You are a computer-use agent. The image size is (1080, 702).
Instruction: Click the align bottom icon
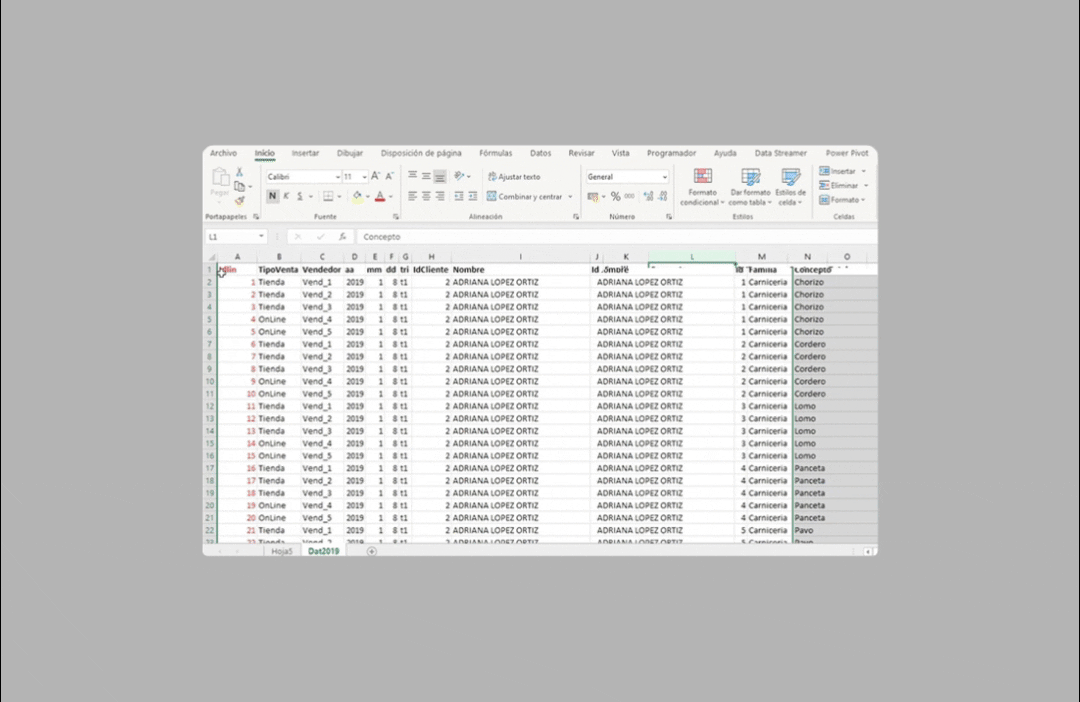point(439,176)
